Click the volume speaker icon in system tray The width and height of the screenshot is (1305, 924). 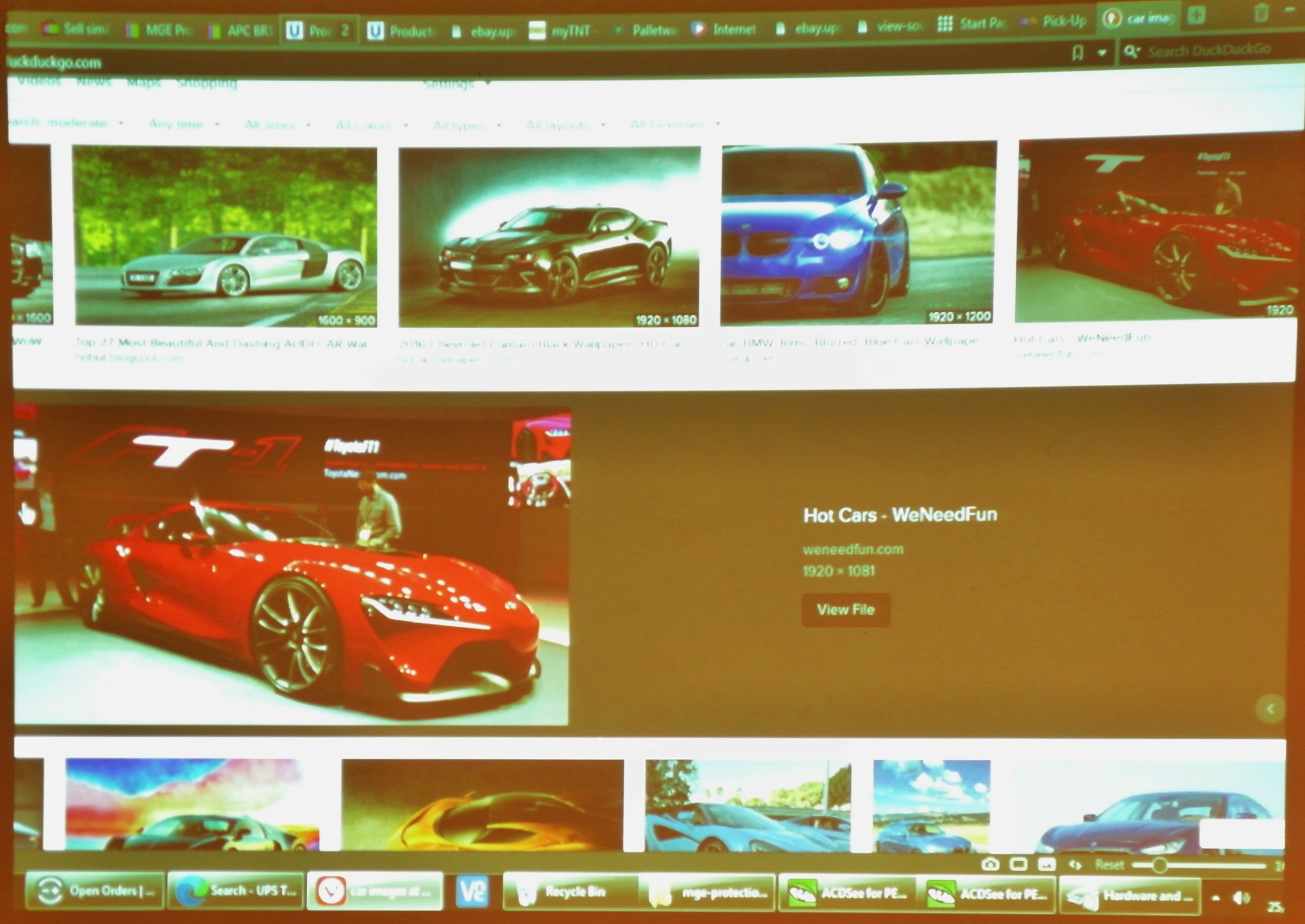tap(1240, 899)
